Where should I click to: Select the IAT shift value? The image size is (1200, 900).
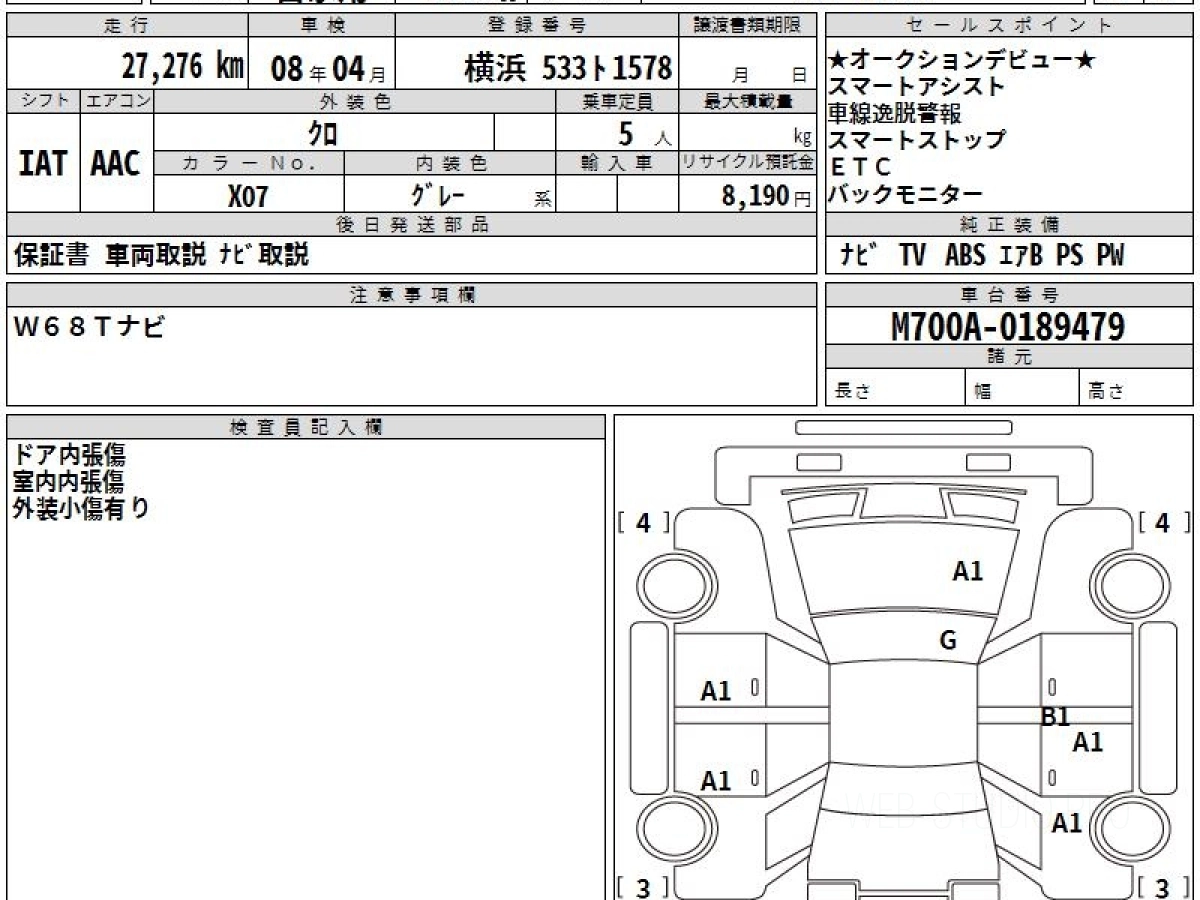click(43, 163)
